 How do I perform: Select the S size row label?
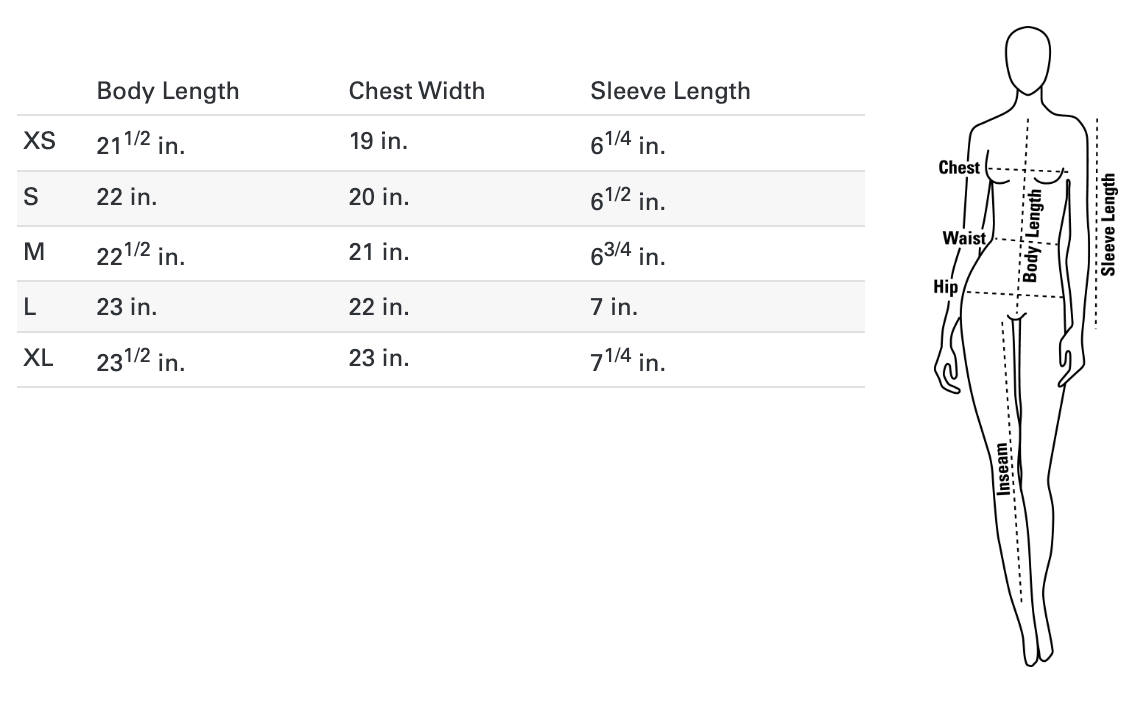coord(30,197)
